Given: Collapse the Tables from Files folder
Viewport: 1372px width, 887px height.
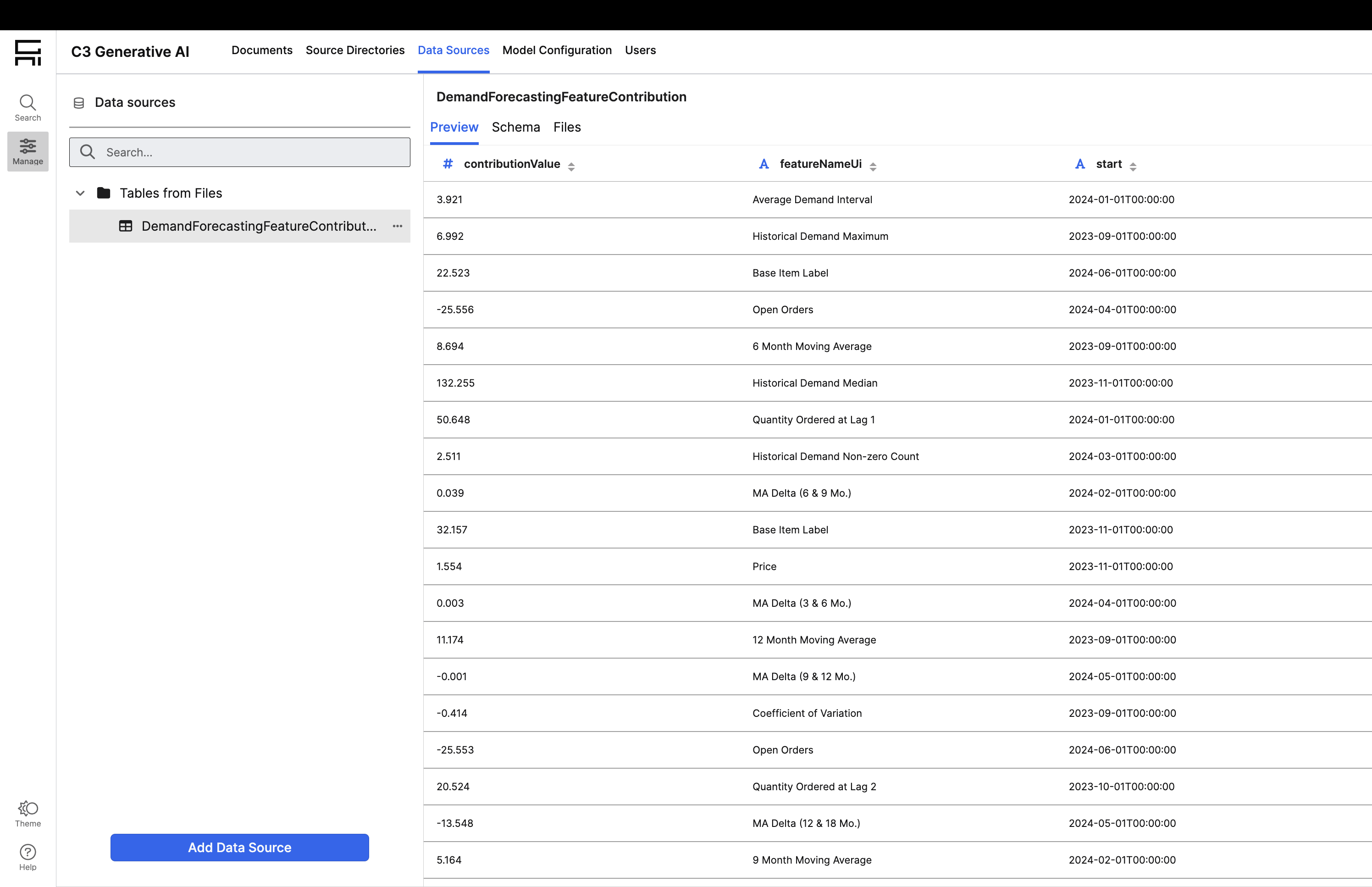Looking at the screenshot, I should tap(81, 194).
